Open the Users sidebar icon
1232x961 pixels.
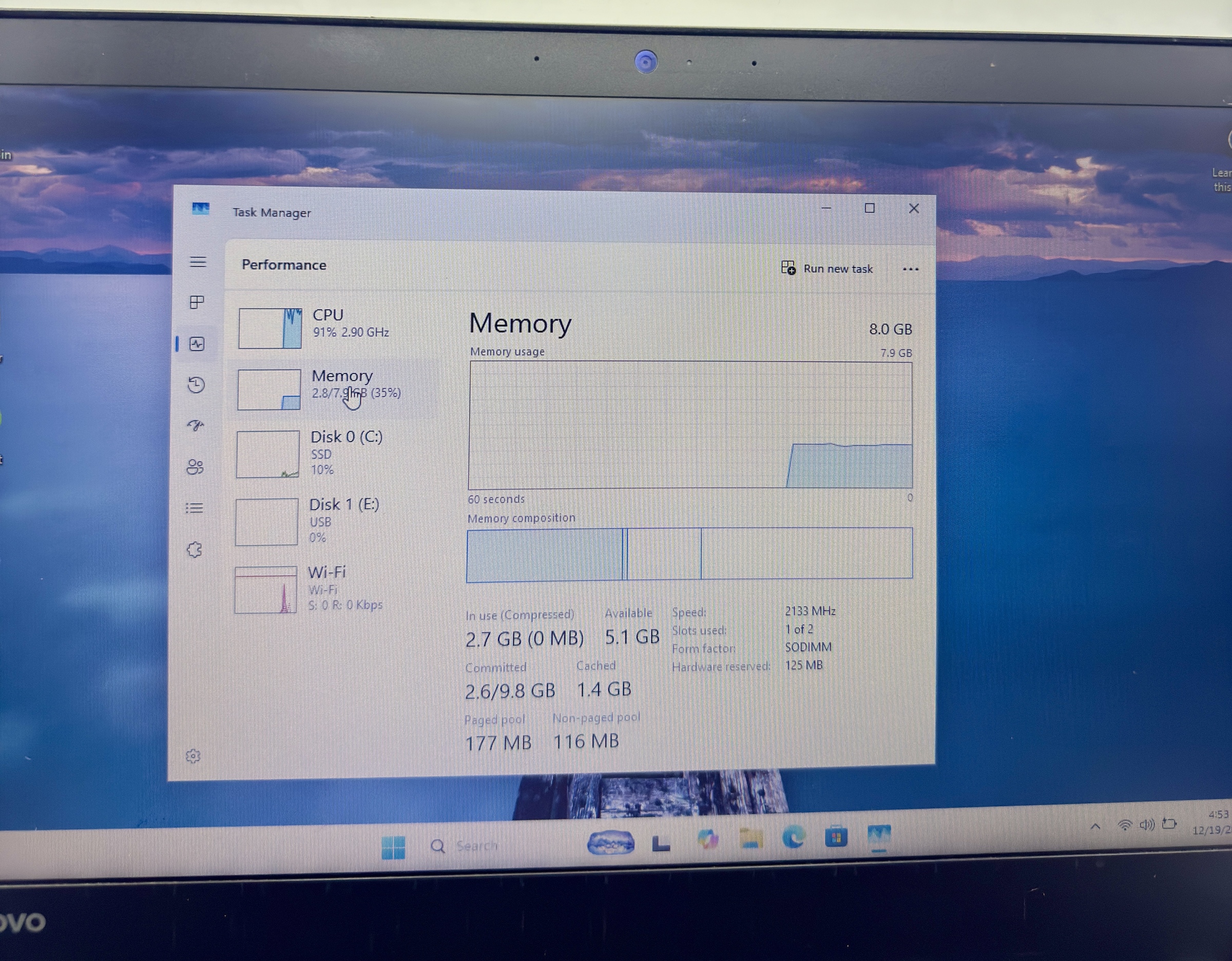point(195,467)
